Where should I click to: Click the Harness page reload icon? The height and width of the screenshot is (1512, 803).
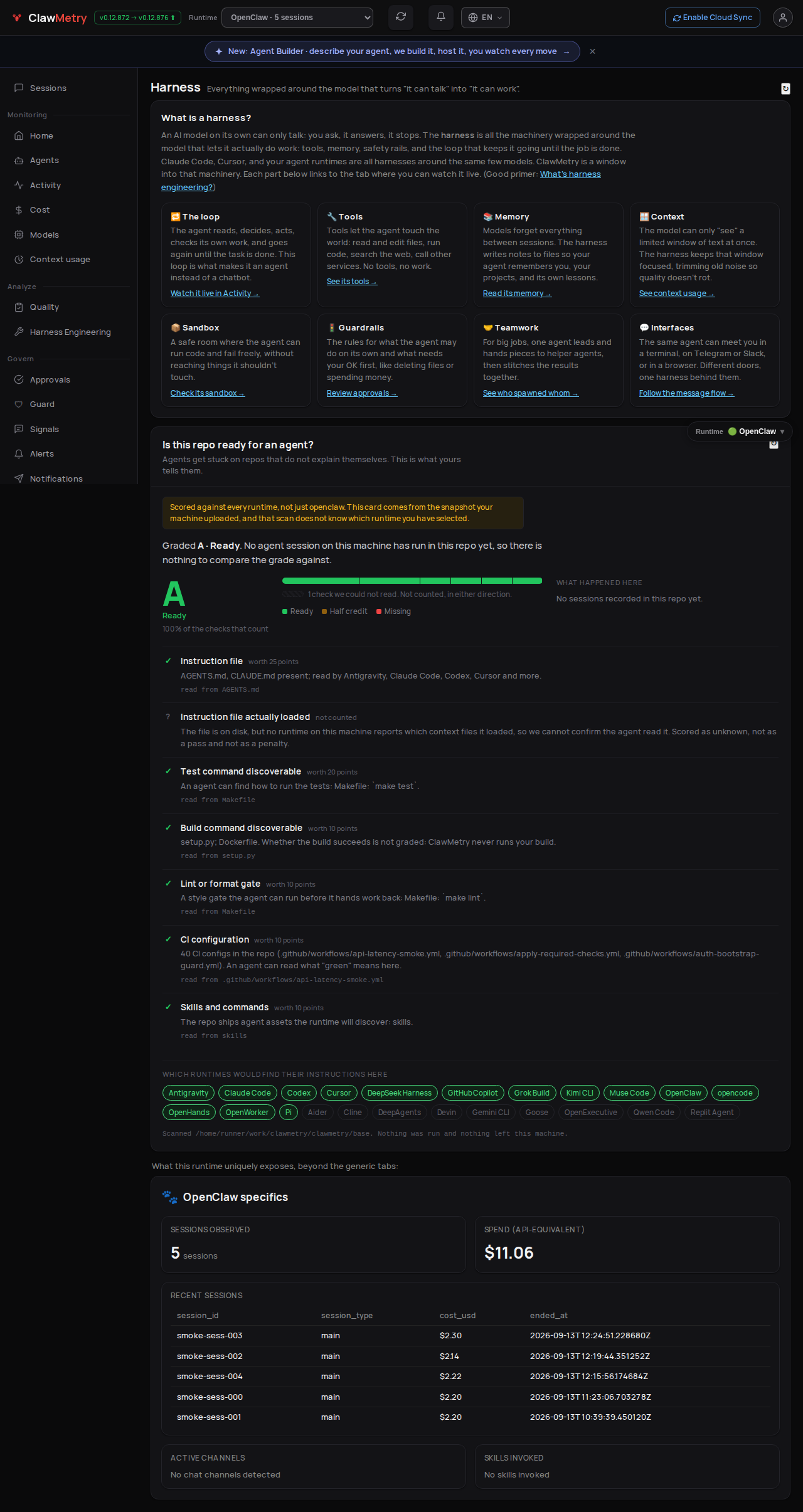785,88
